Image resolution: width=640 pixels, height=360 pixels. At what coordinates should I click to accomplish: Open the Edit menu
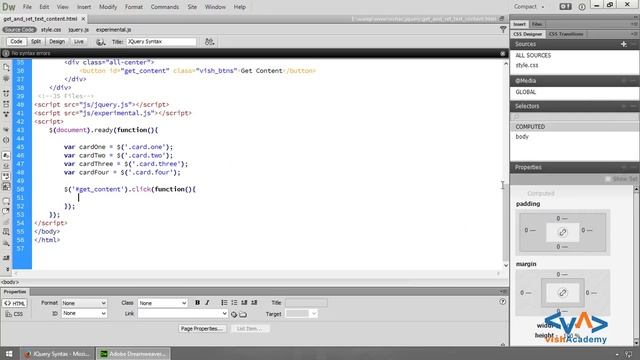click(44, 7)
